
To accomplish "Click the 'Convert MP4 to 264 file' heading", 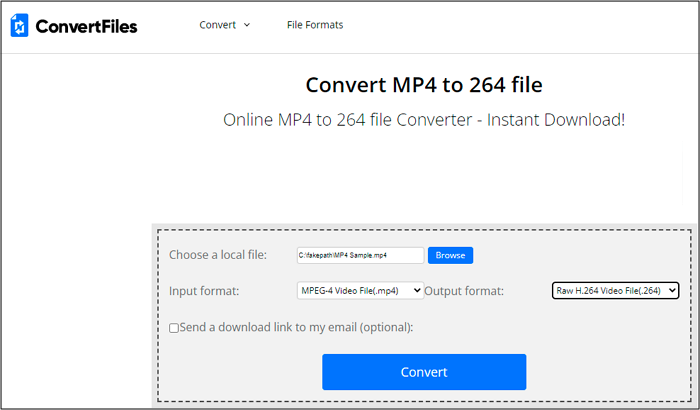I will coord(424,85).
